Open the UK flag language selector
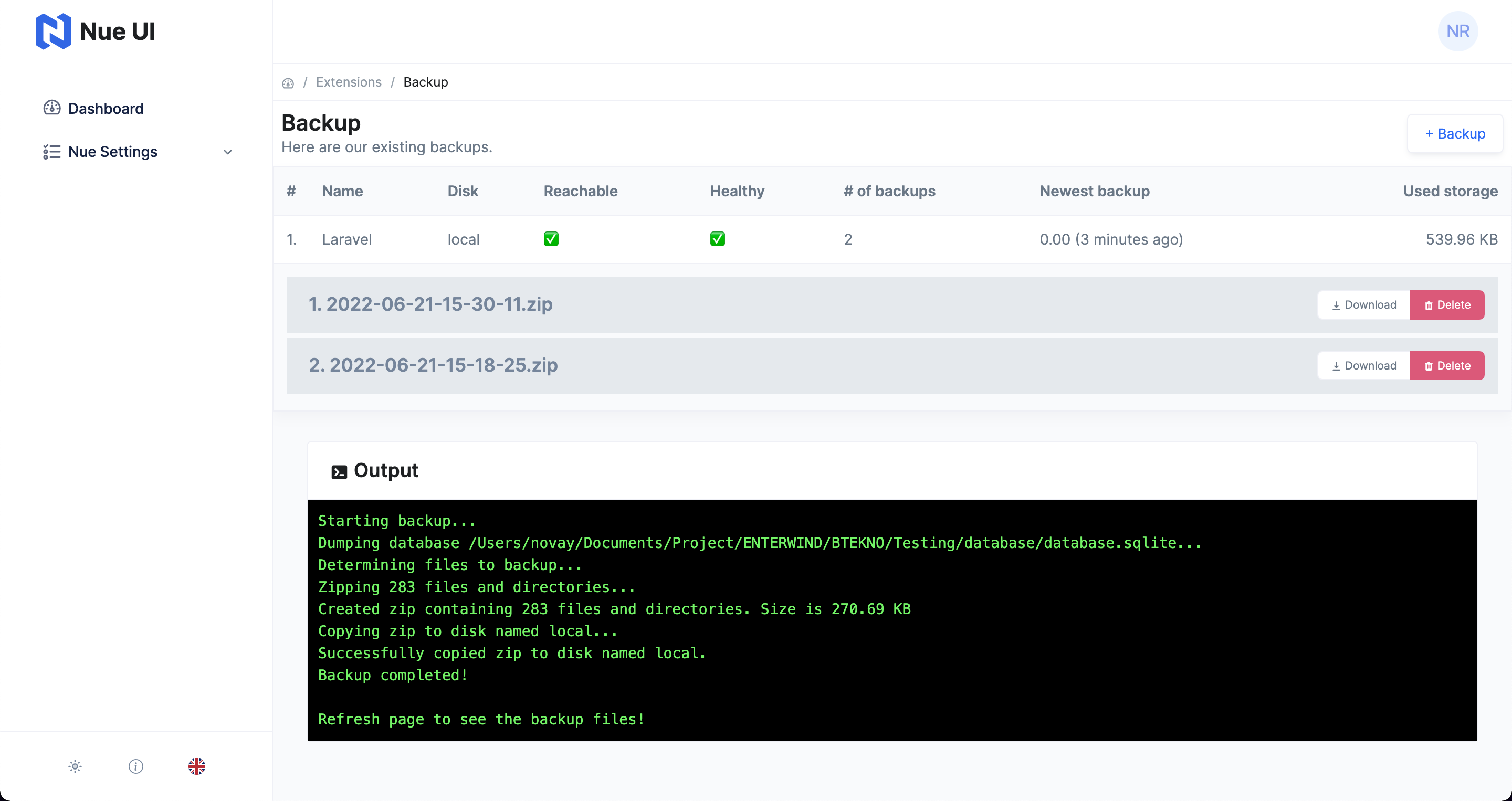1512x801 pixels. click(x=197, y=766)
